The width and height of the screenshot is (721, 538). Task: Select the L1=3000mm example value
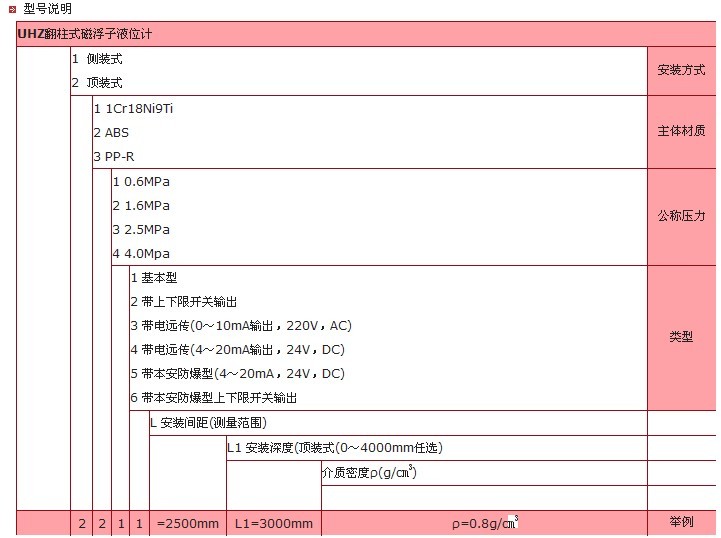(273, 524)
